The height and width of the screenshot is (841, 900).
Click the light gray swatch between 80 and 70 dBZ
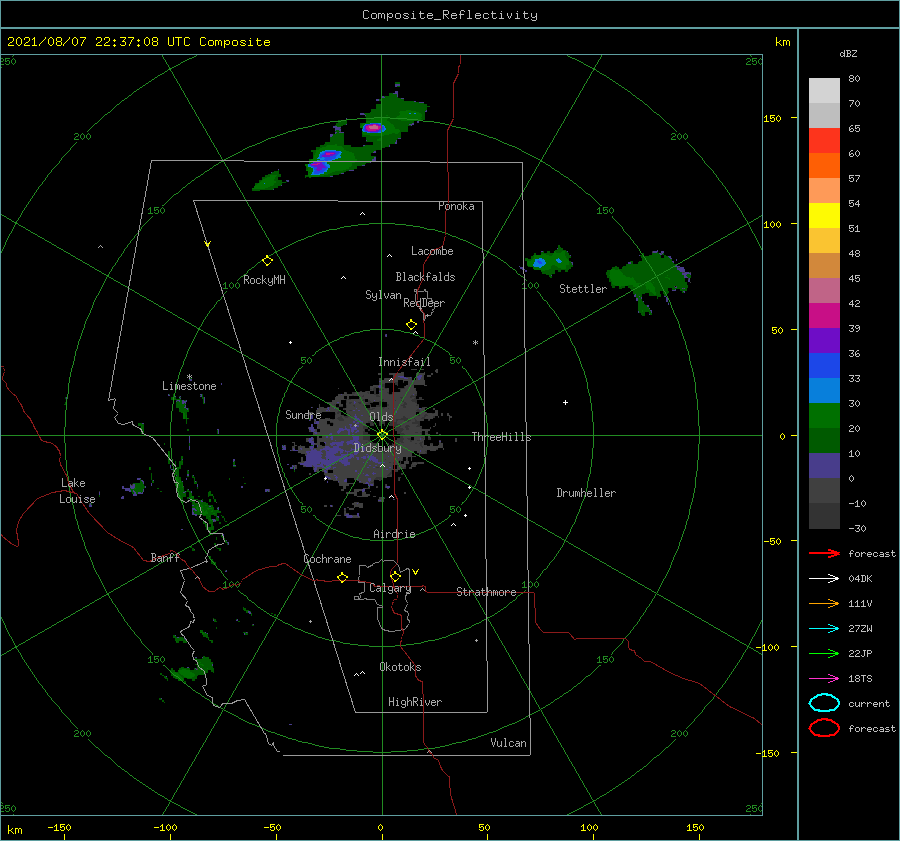point(824,91)
